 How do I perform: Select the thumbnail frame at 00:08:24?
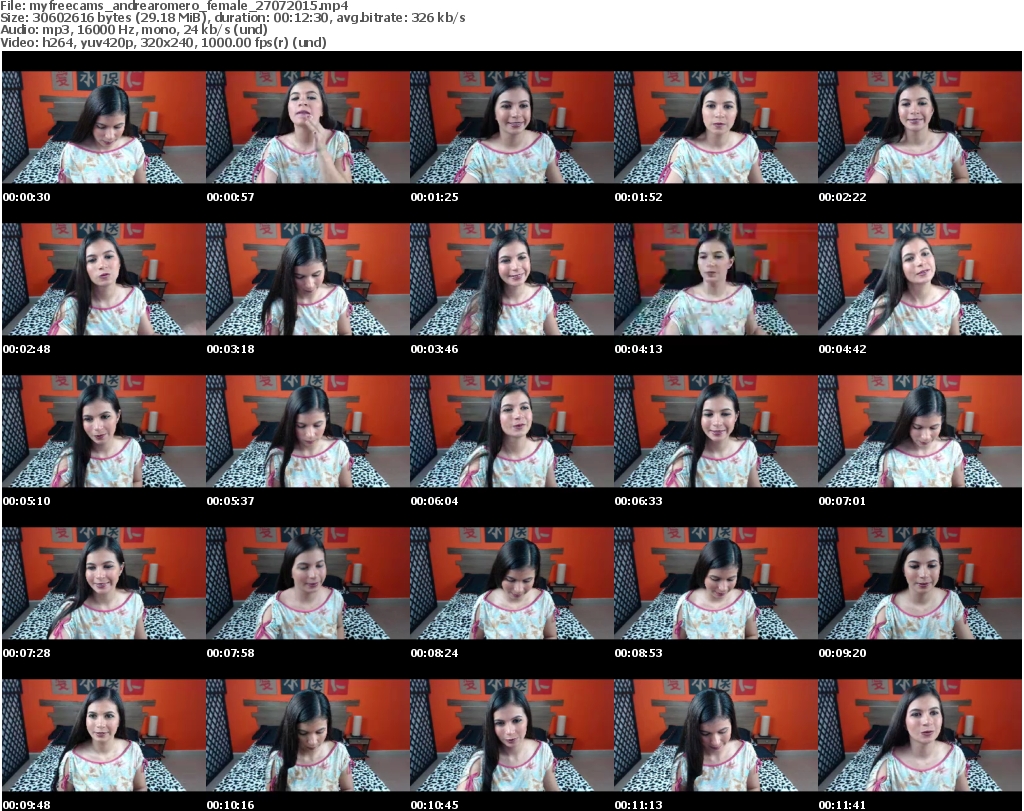[511, 584]
